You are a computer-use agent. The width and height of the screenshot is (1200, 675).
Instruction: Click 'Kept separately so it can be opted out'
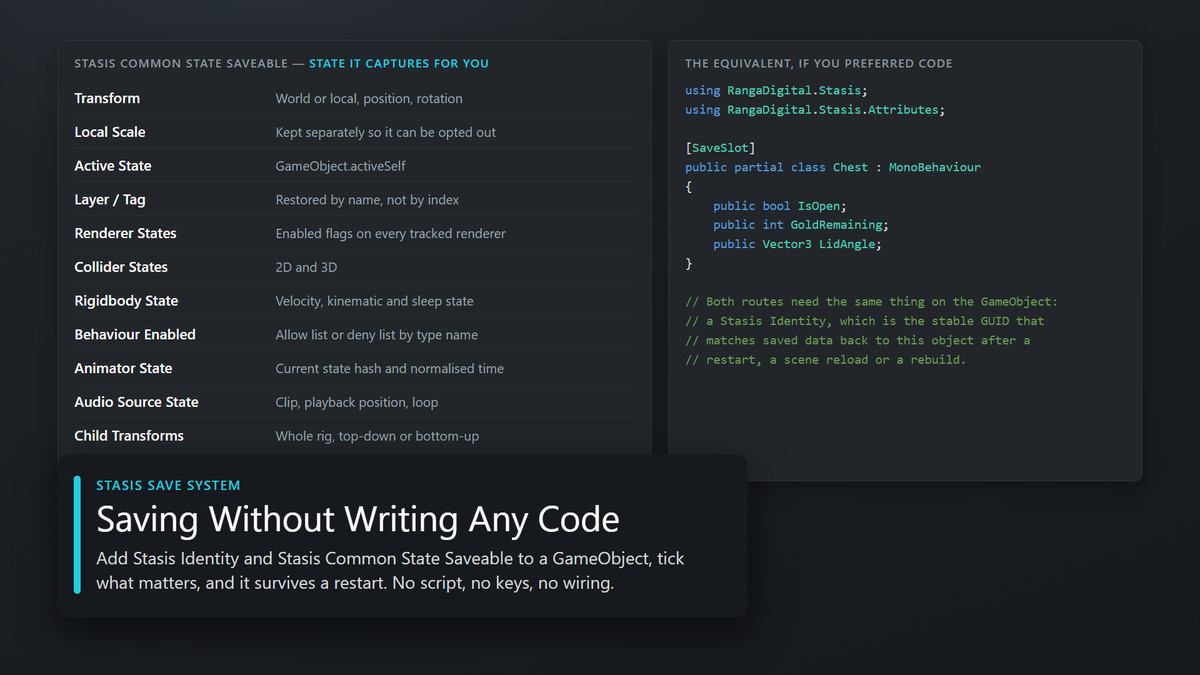(386, 133)
